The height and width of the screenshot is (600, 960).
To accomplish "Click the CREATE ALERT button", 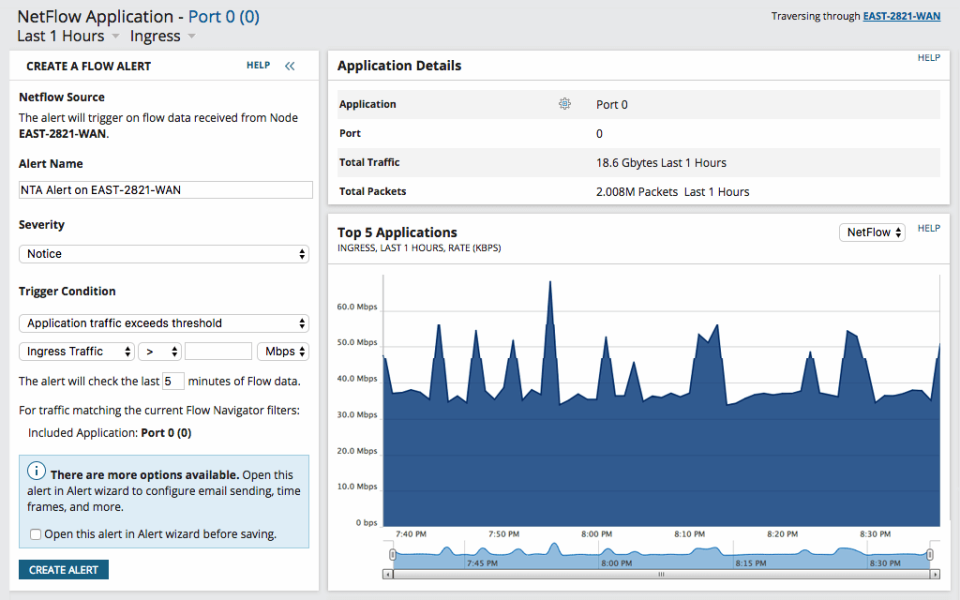I will 63,569.
